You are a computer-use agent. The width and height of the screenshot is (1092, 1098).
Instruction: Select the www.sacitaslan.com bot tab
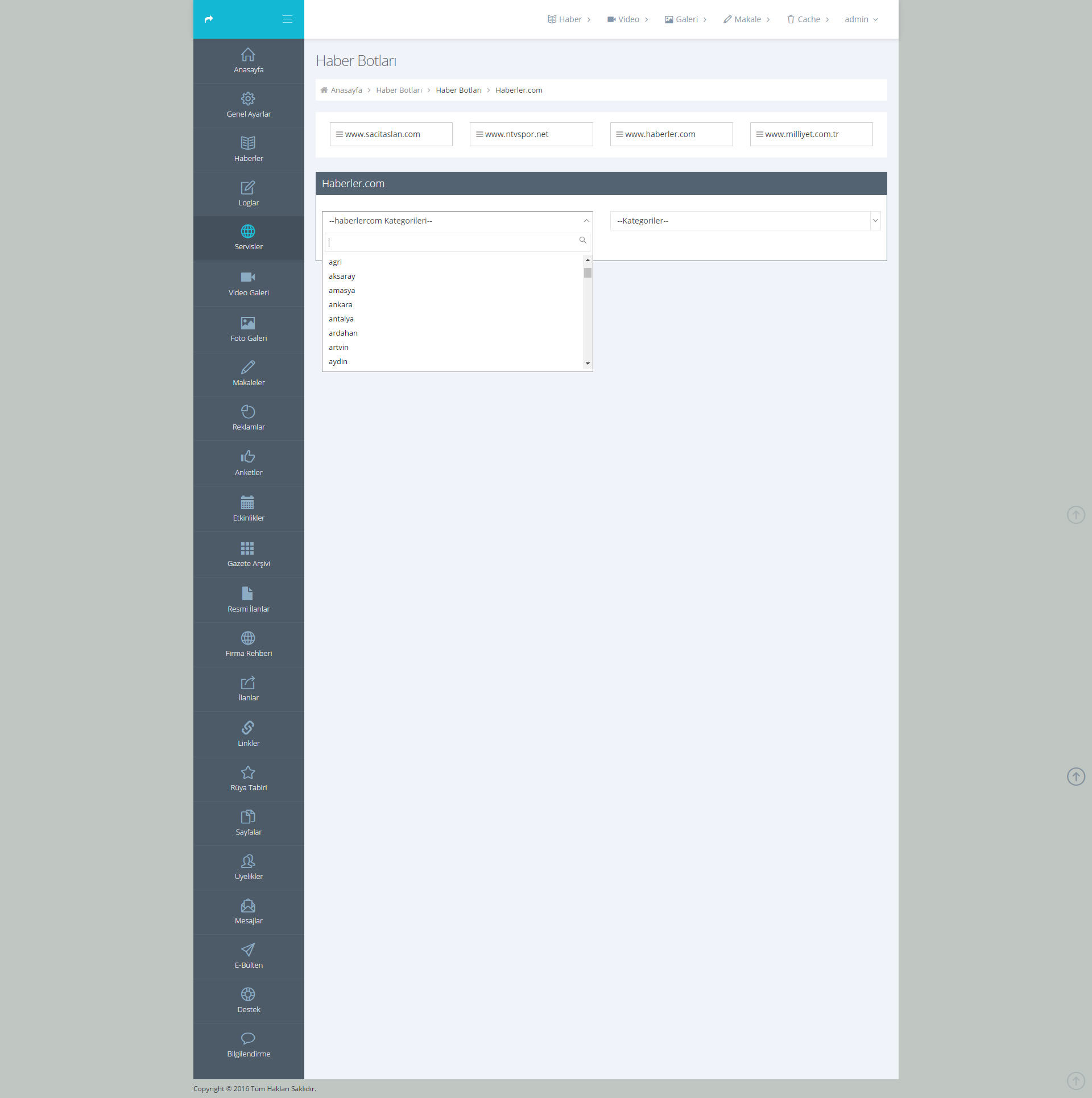click(391, 134)
